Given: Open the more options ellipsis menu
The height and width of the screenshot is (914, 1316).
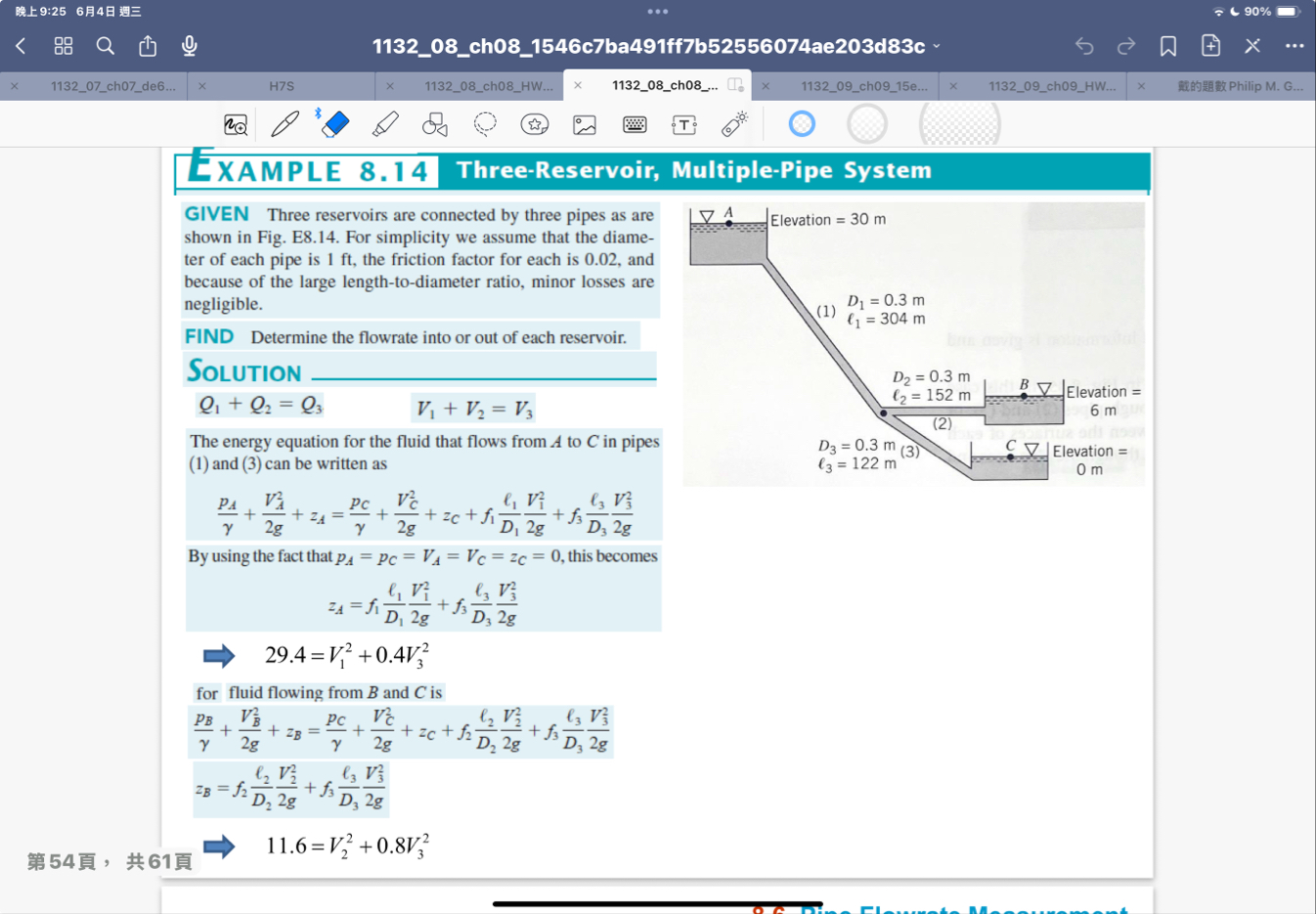Looking at the screenshot, I should [1294, 46].
